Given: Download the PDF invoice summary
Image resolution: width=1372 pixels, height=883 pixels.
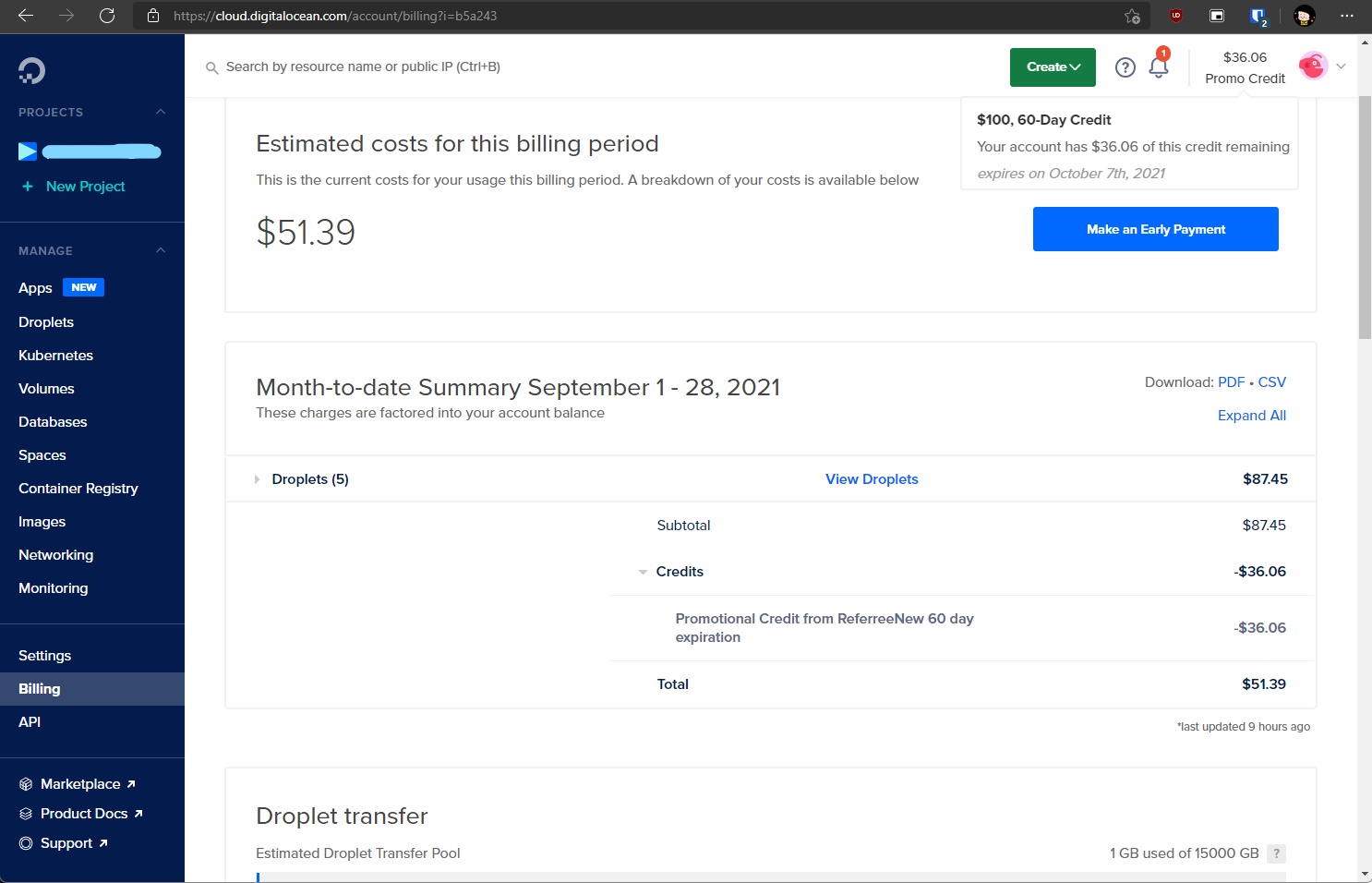Looking at the screenshot, I should click(x=1231, y=382).
